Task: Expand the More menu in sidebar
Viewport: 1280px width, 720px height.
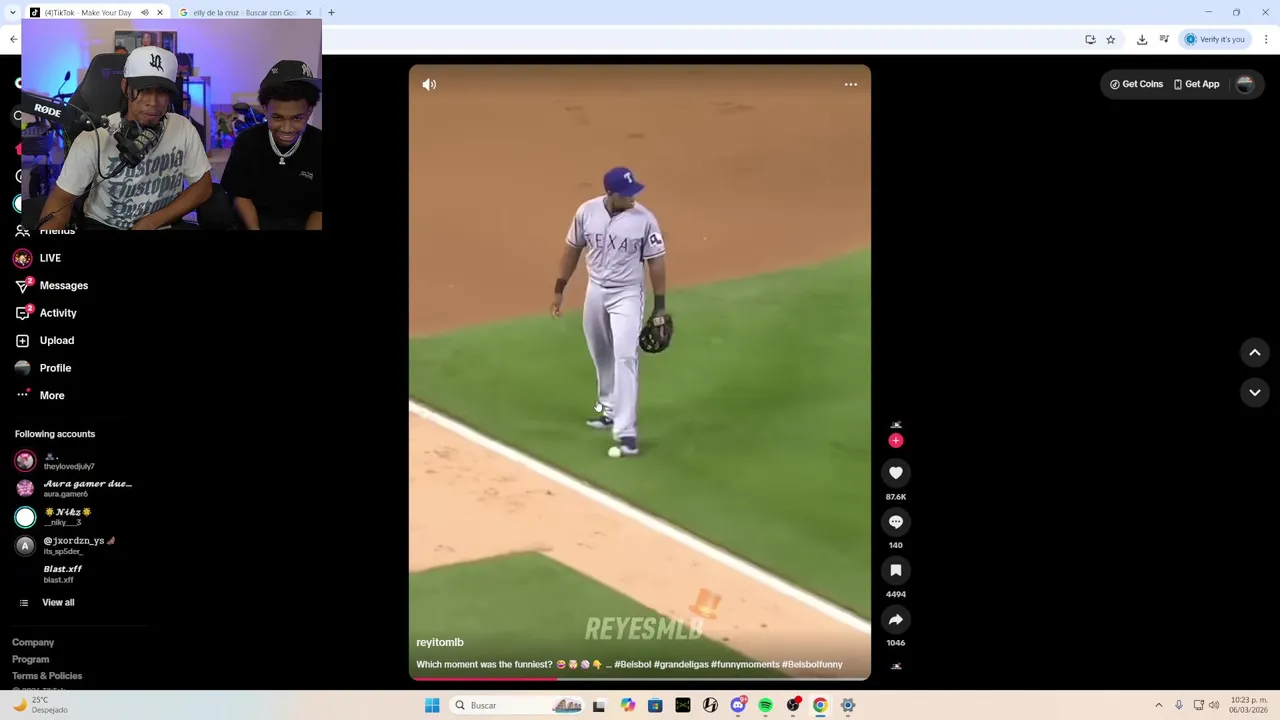Action: click(x=52, y=396)
